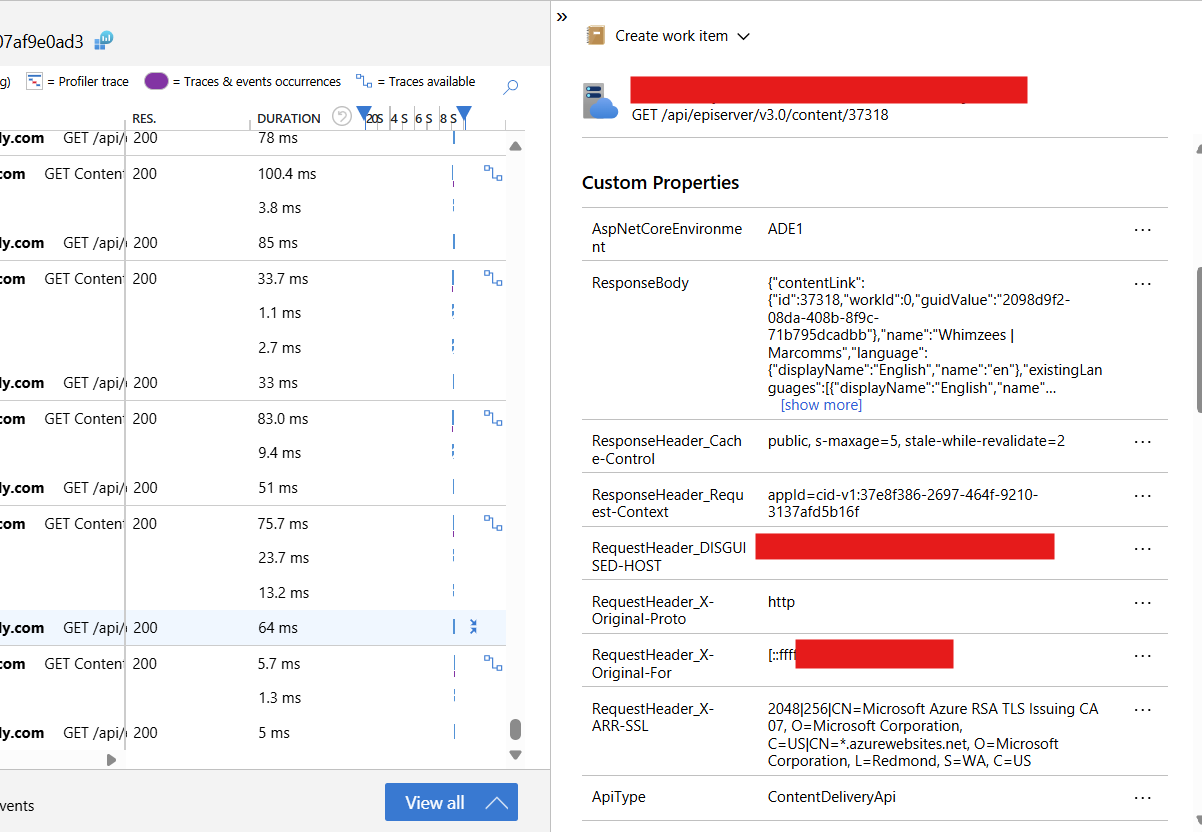This screenshot has width=1202, height=832.
Task: Click the Application Insights icon beside the operation ID
Action: pos(104,41)
